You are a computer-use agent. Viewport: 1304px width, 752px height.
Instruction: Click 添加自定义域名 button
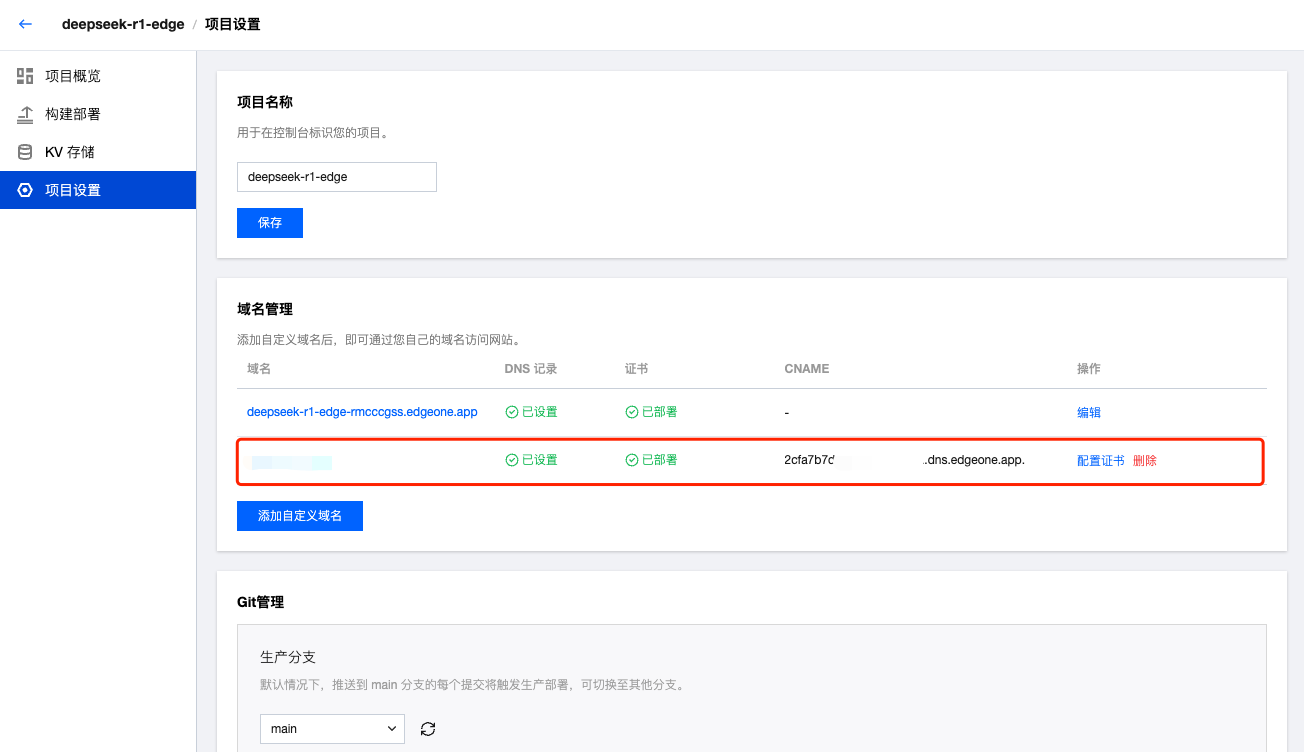click(299, 516)
